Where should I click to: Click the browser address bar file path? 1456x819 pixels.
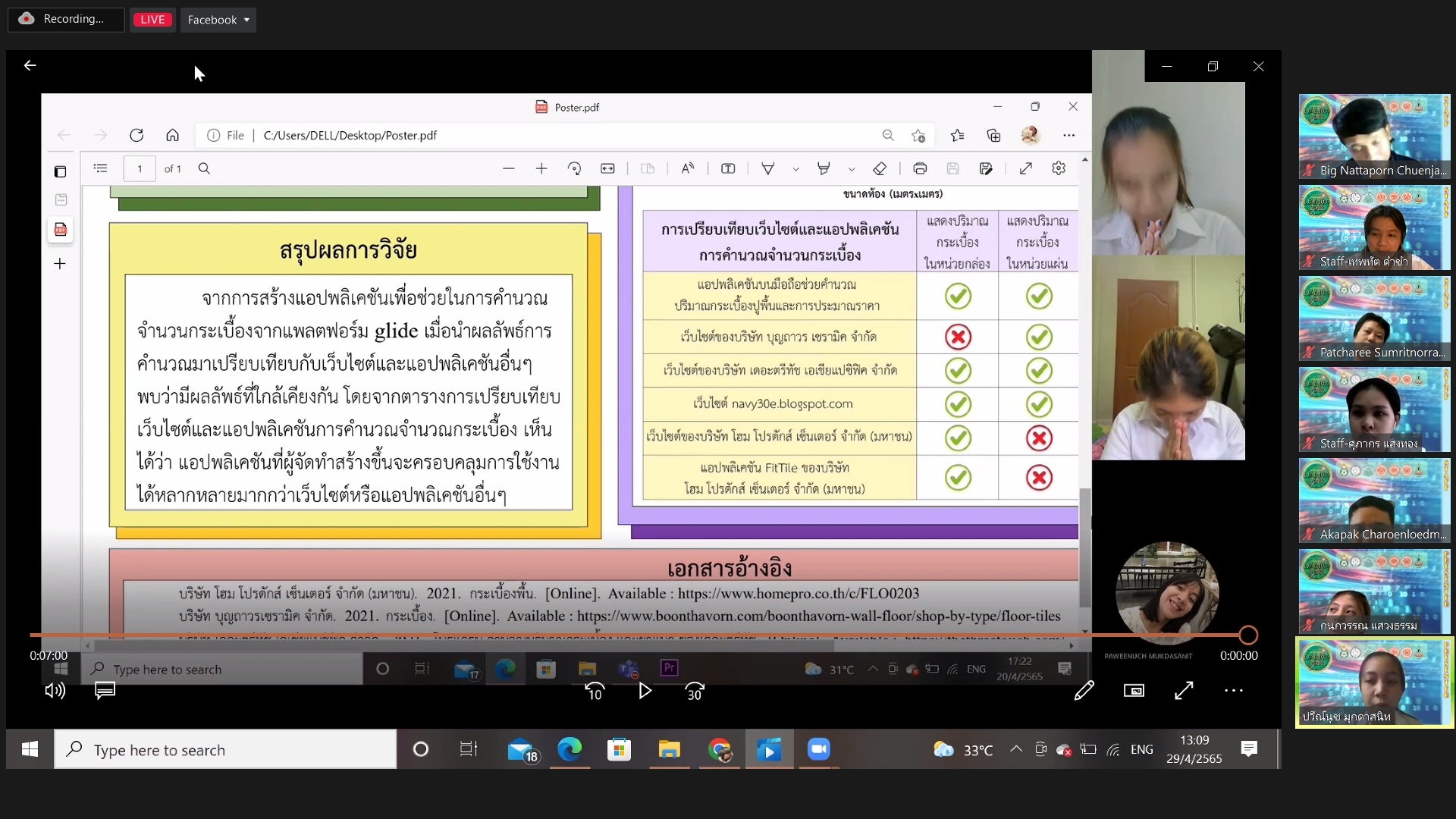click(x=350, y=135)
